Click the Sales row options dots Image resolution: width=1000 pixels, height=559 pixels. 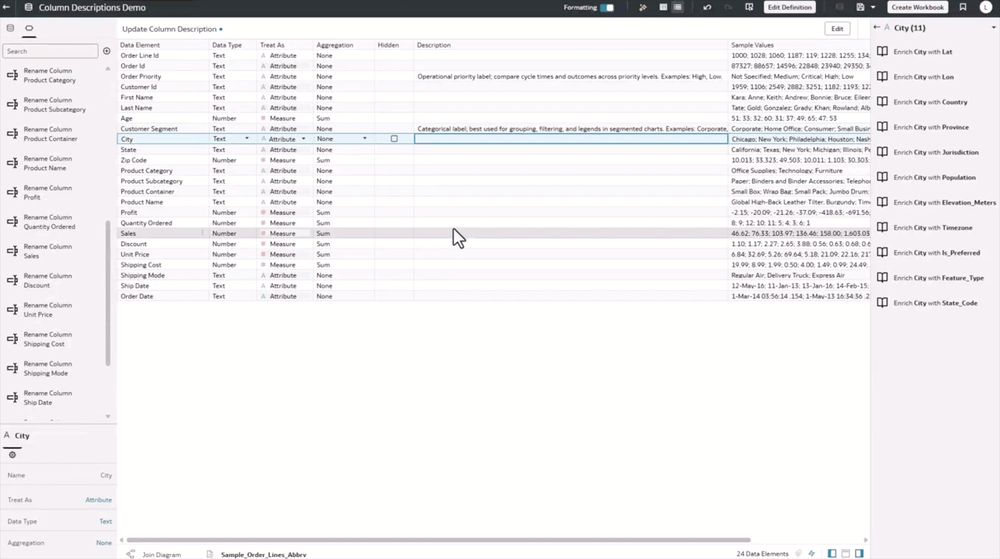coord(203,233)
